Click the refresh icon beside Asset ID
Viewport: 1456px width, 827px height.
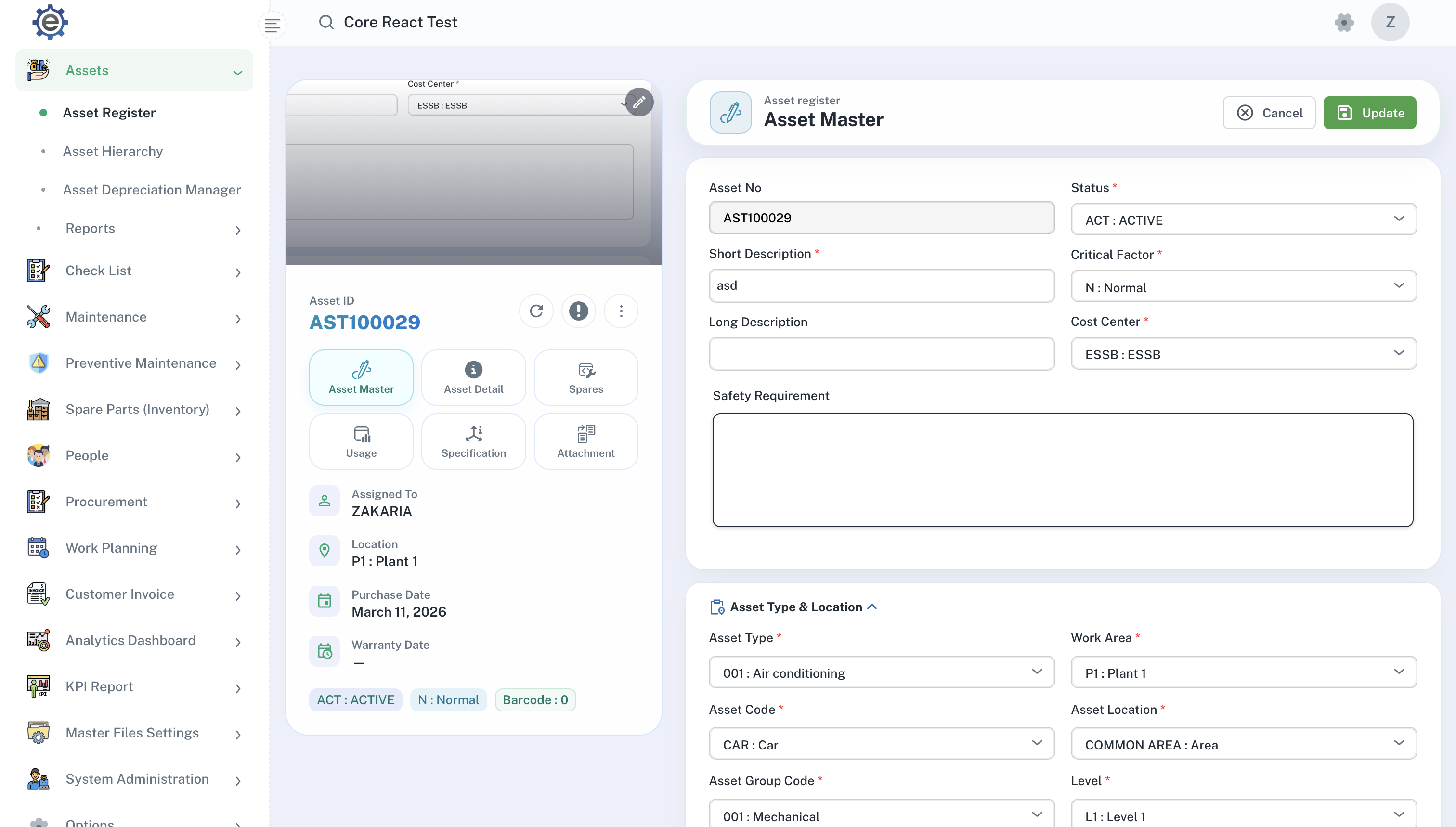(536, 310)
